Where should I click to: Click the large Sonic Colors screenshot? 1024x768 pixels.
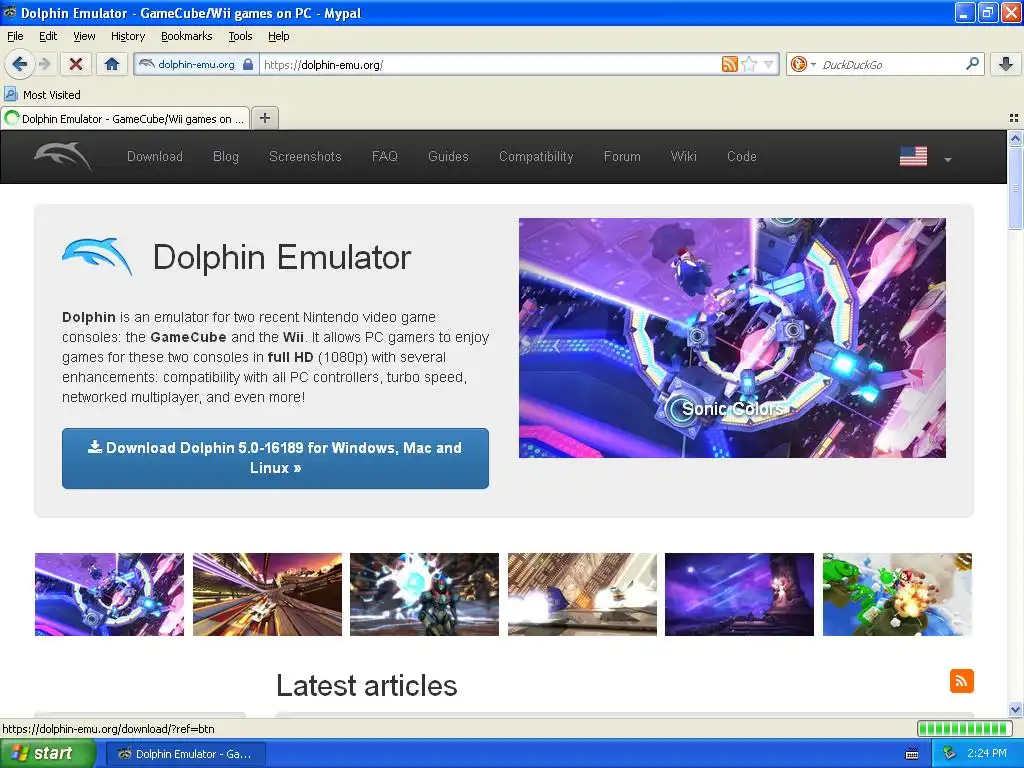[732, 338]
